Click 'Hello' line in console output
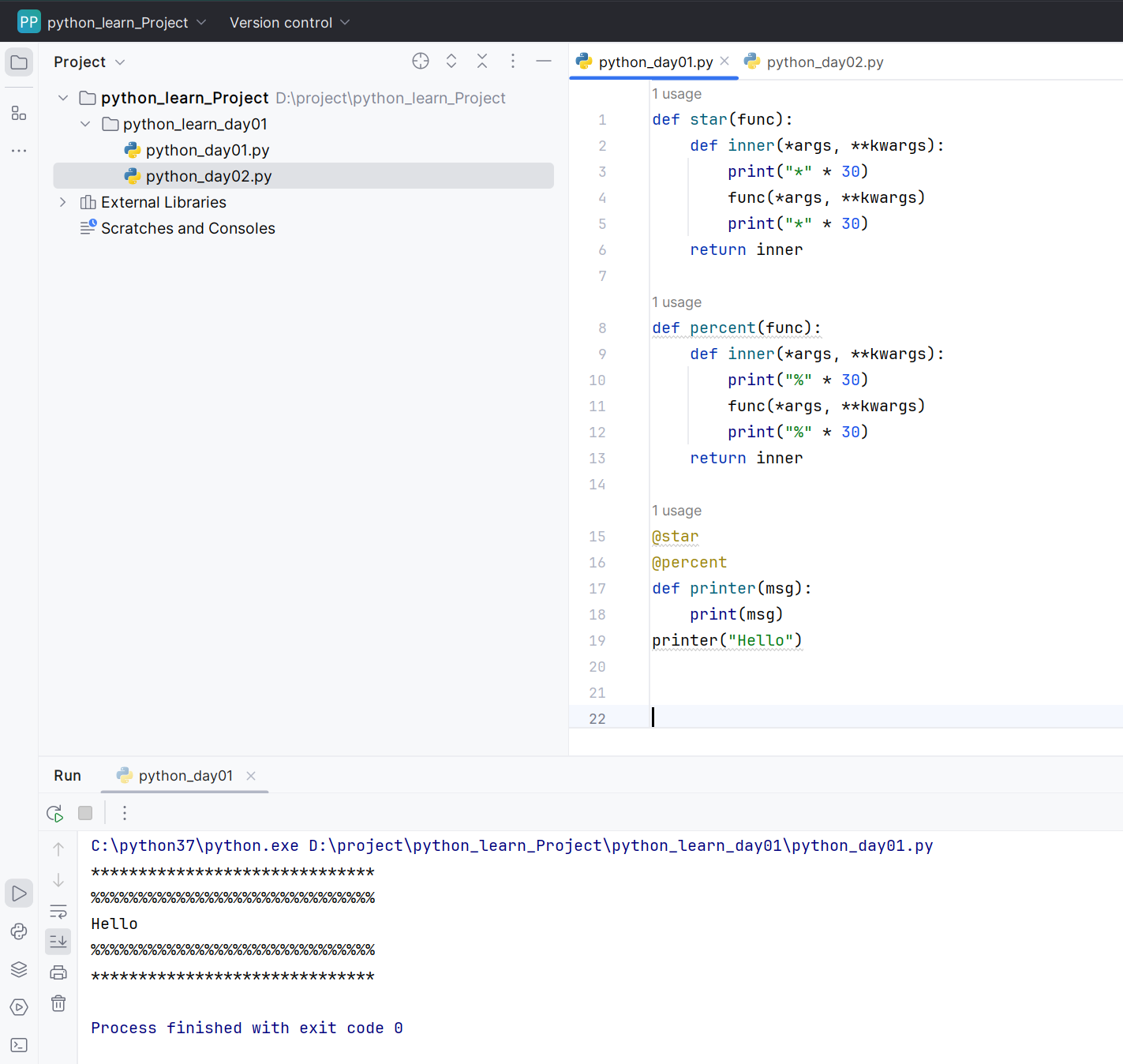The height and width of the screenshot is (1064, 1123). click(114, 924)
